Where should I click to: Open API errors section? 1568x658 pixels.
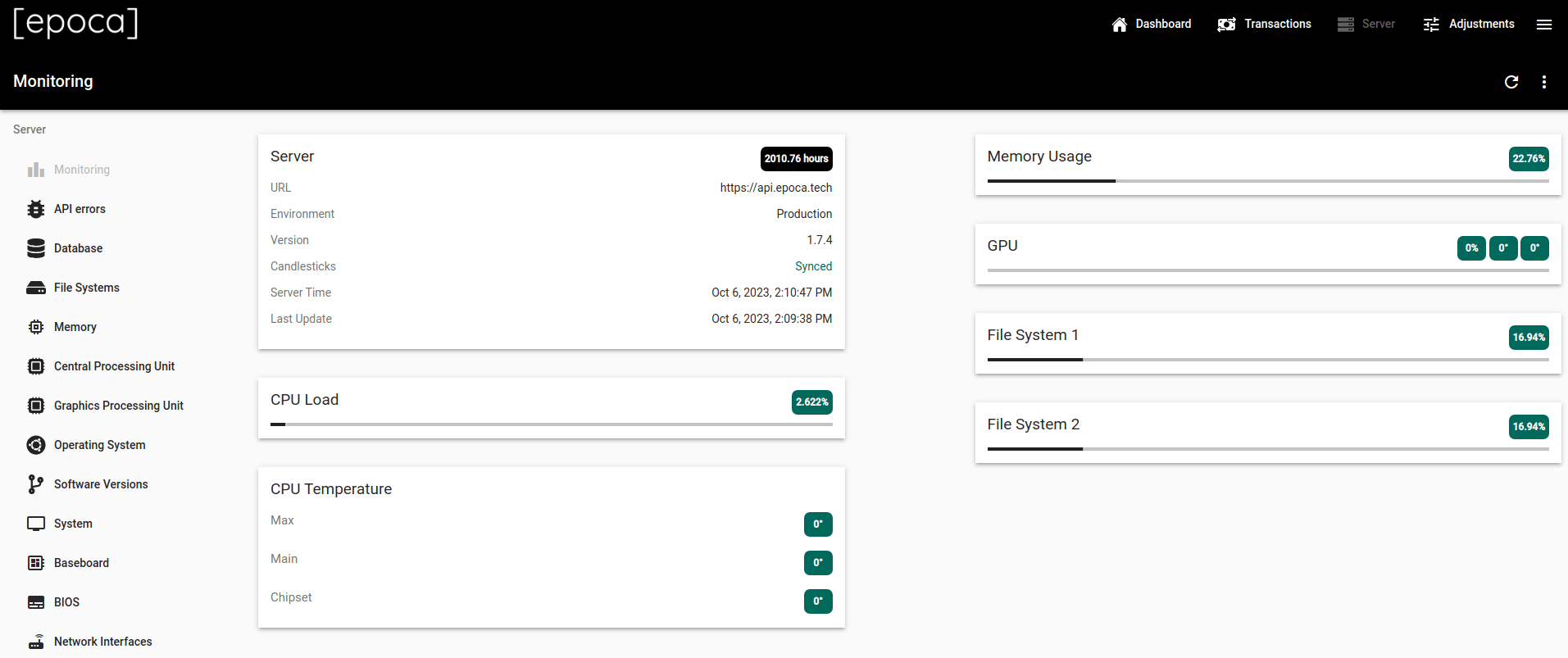click(x=80, y=209)
